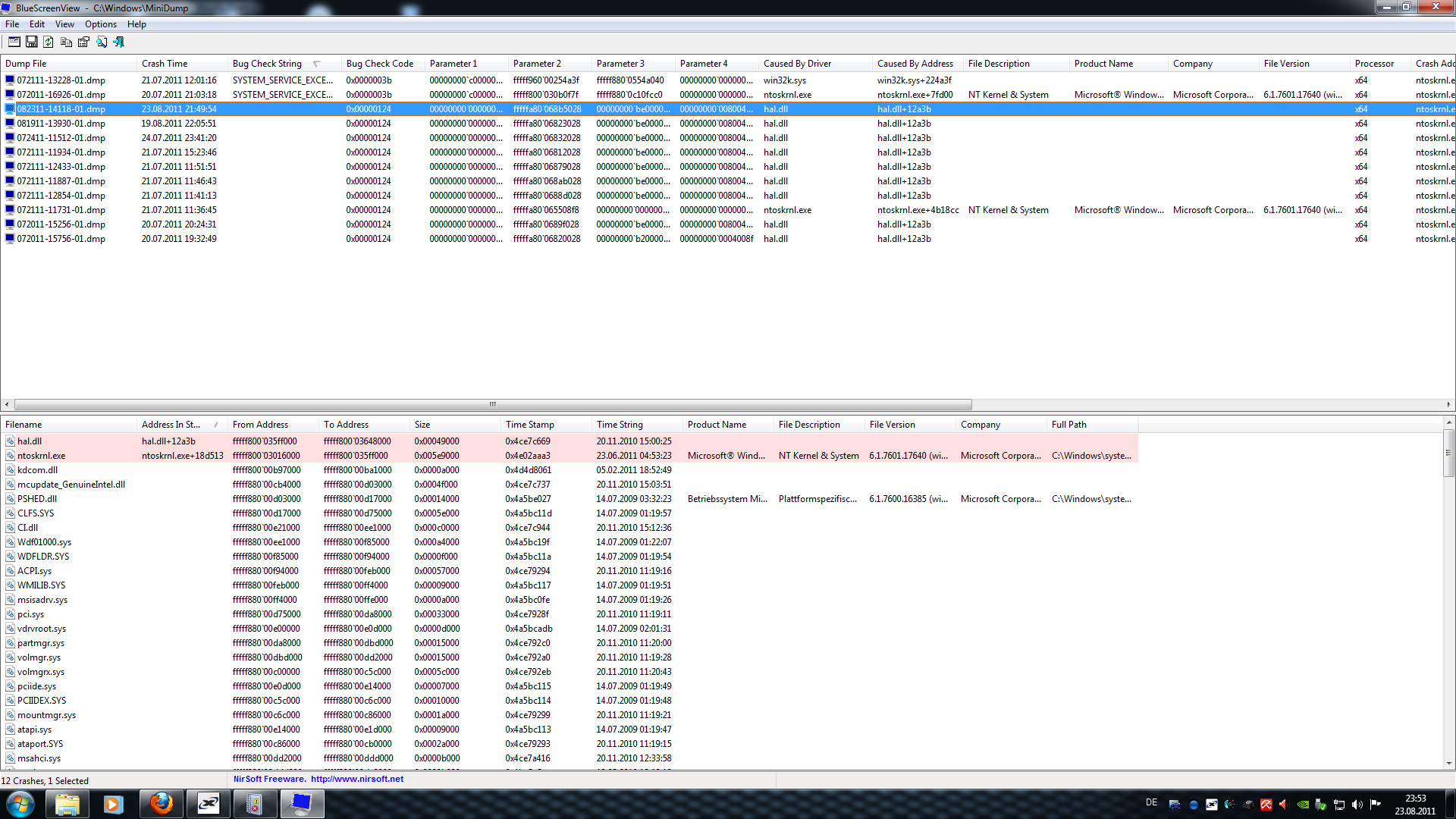This screenshot has height=819, width=1456.
Task: Click the Find magnifier toolbar icon
Action: tap(101, 42)
